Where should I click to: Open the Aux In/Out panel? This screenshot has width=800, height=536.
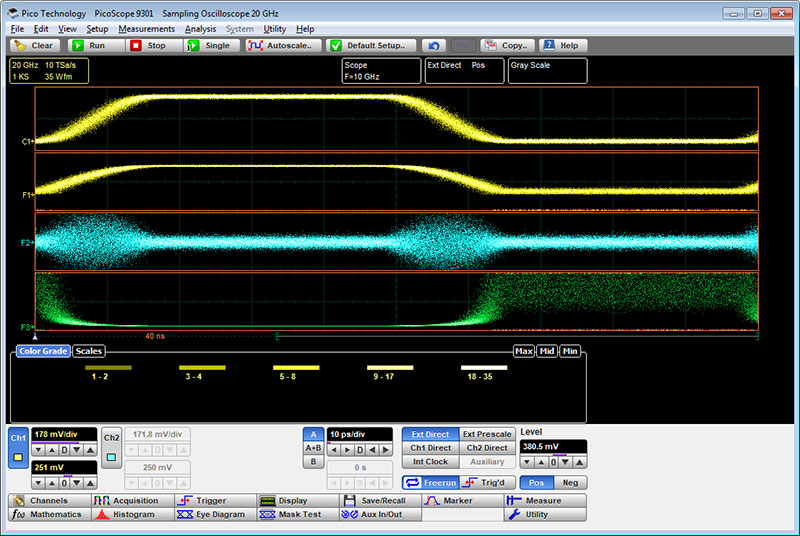click(x=380, y=514)
